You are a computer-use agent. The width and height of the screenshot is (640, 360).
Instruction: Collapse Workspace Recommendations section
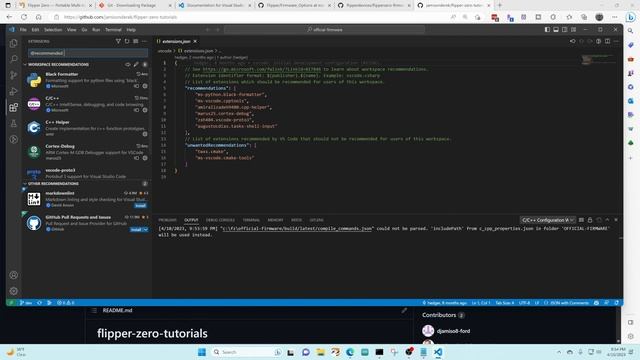pos(25,64)
